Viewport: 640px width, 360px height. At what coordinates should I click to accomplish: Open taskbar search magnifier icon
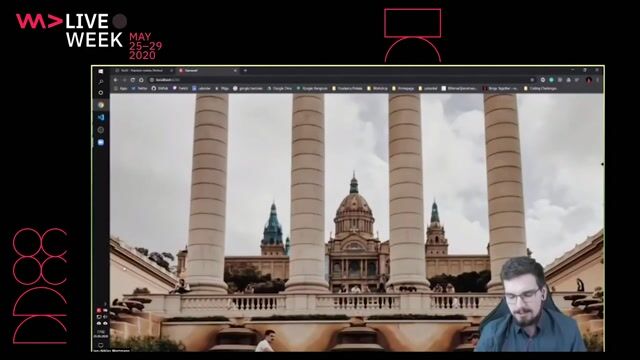(101, 82)
